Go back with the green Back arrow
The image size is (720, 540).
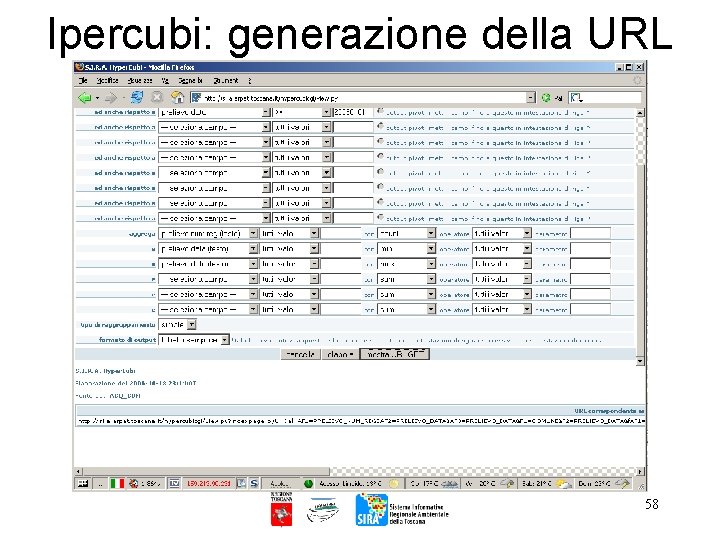[x=85, y=97]
